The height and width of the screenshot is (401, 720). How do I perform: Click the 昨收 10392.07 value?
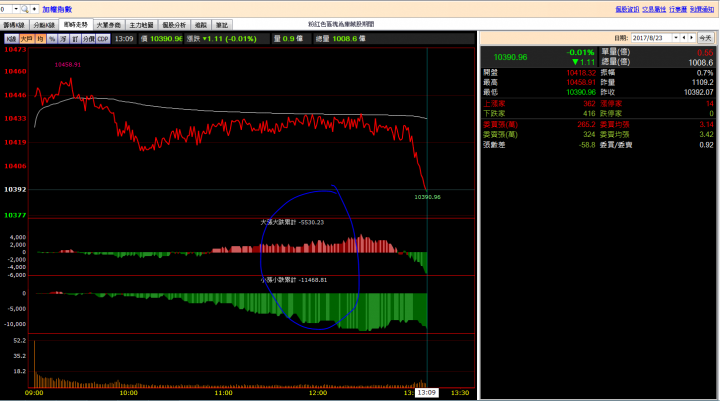(698, 92)
